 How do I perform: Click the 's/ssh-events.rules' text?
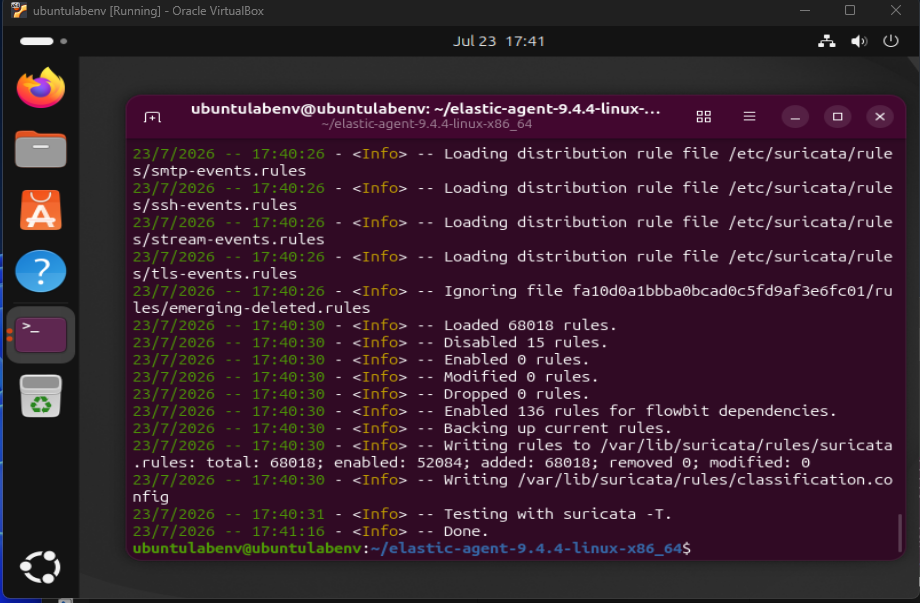[215, 205]
